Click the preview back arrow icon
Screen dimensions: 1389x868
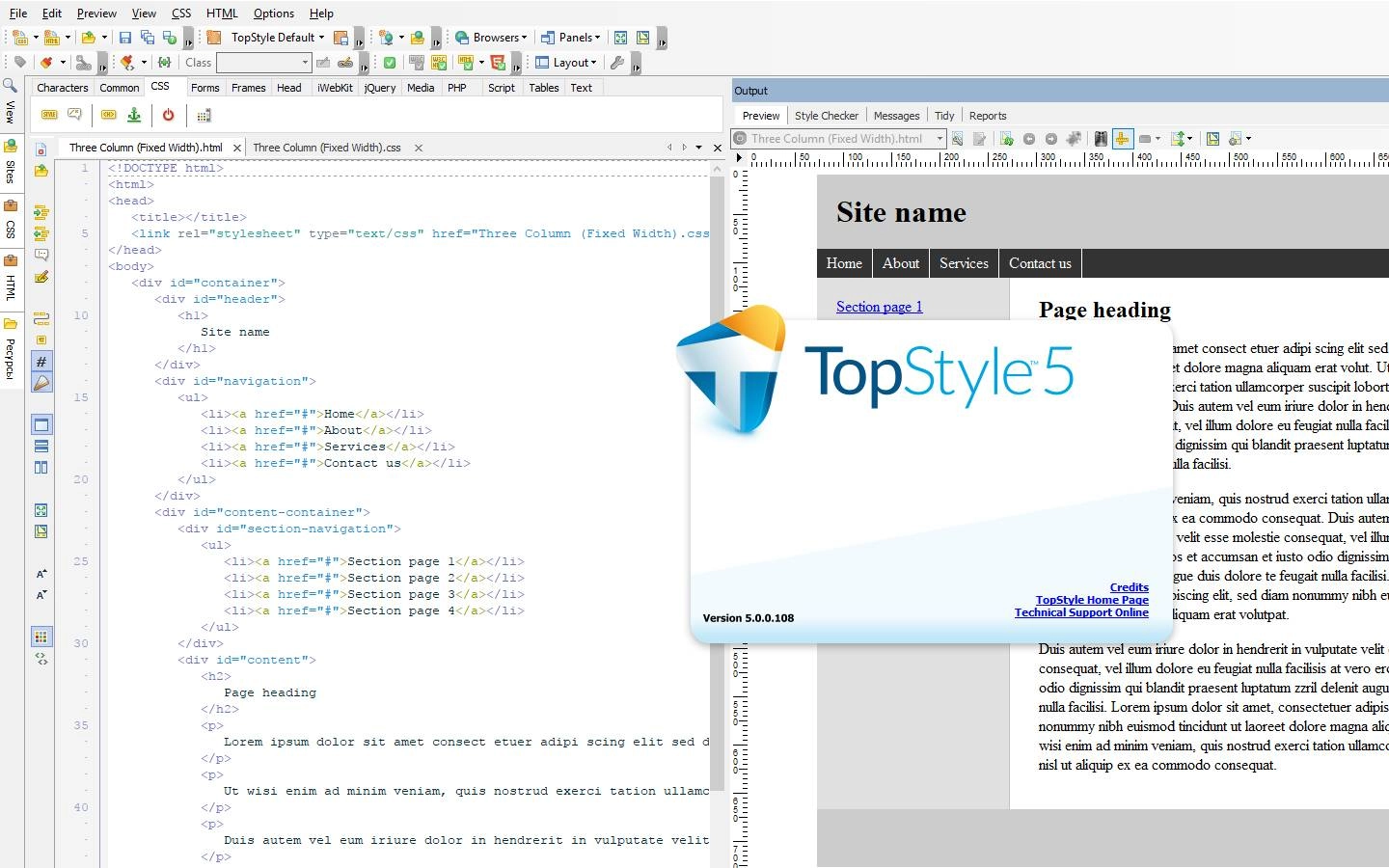click(x=1029, y=139)
